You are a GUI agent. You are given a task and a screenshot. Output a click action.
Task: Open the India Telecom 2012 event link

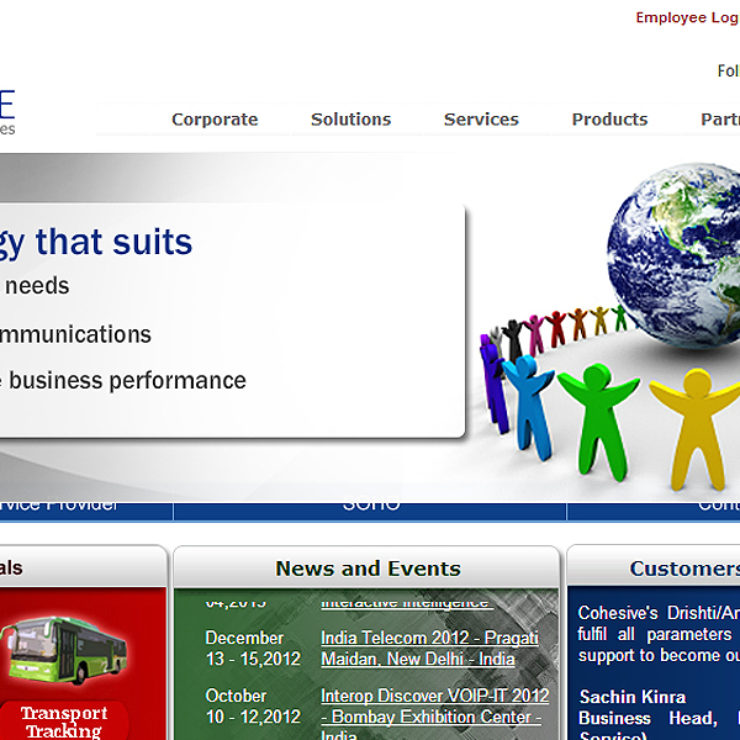429,648
